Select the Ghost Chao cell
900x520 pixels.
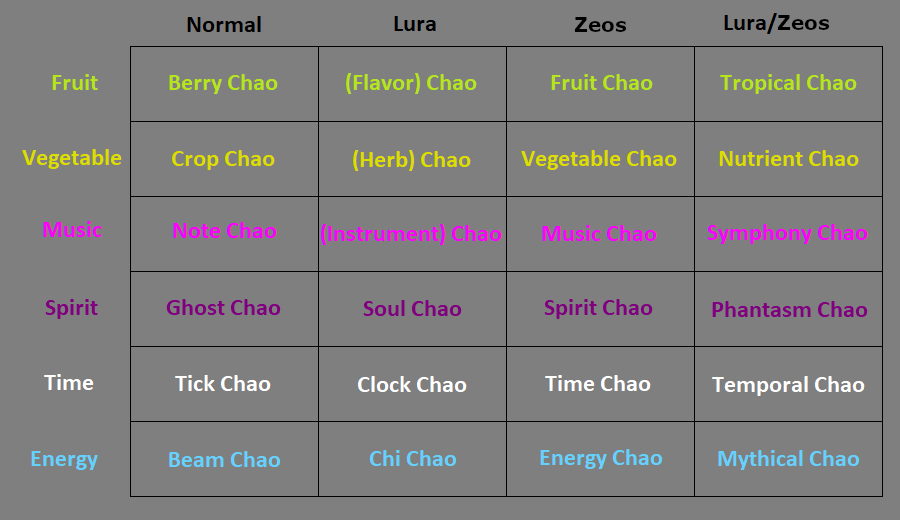224,309
